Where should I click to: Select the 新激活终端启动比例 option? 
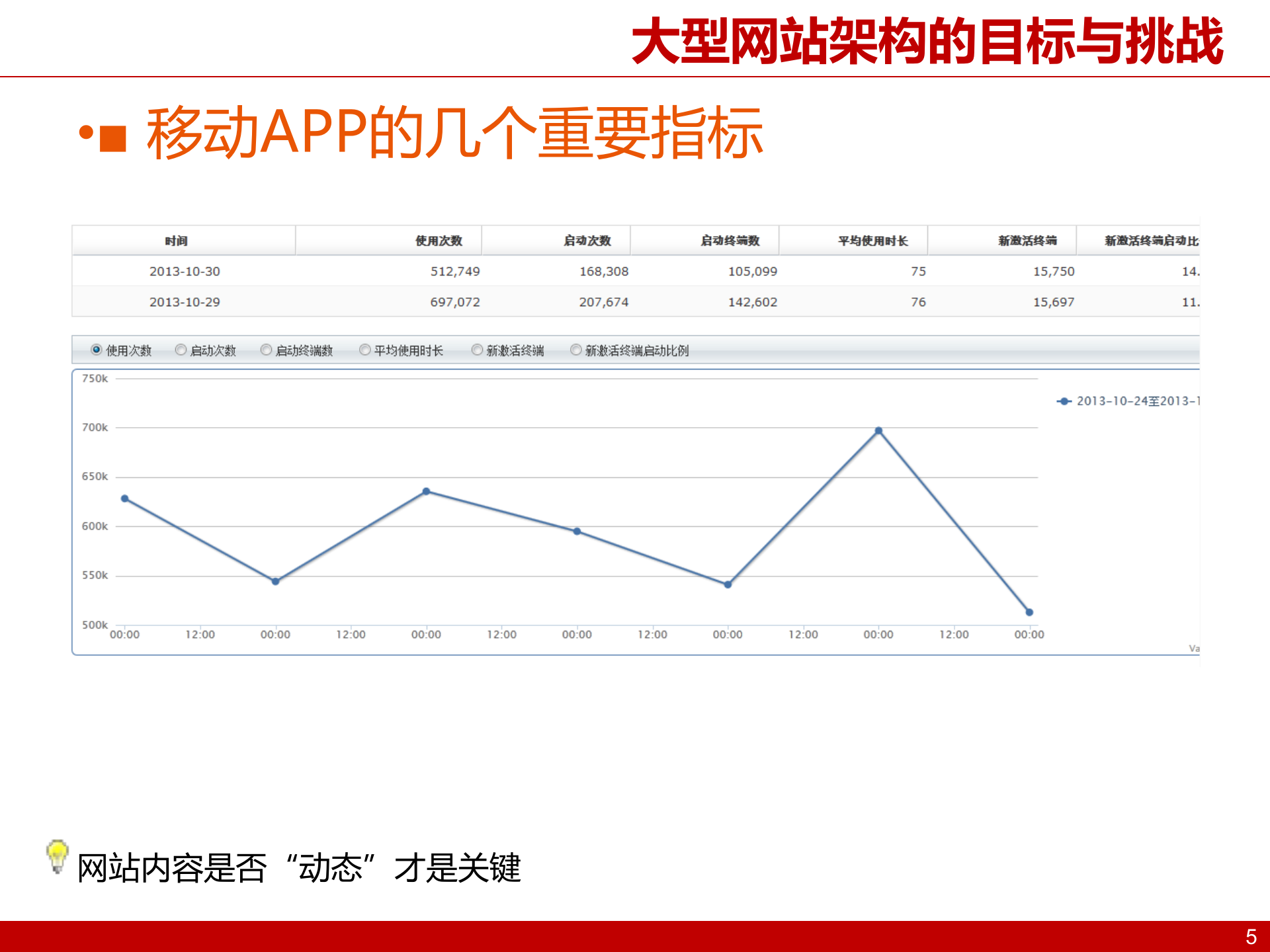pyautogui.click(x=575, y=350)
